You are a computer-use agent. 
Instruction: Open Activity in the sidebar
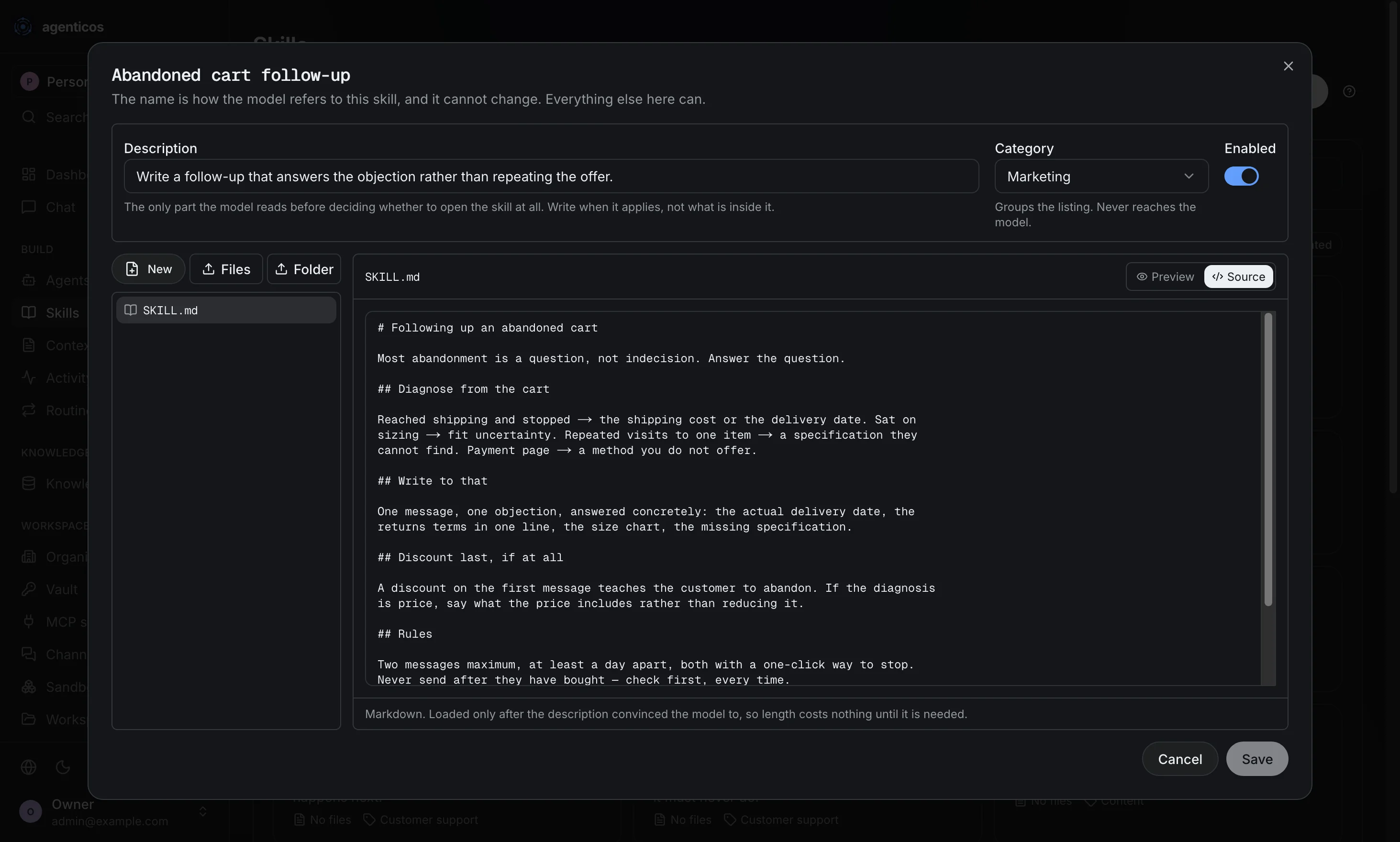55,377
